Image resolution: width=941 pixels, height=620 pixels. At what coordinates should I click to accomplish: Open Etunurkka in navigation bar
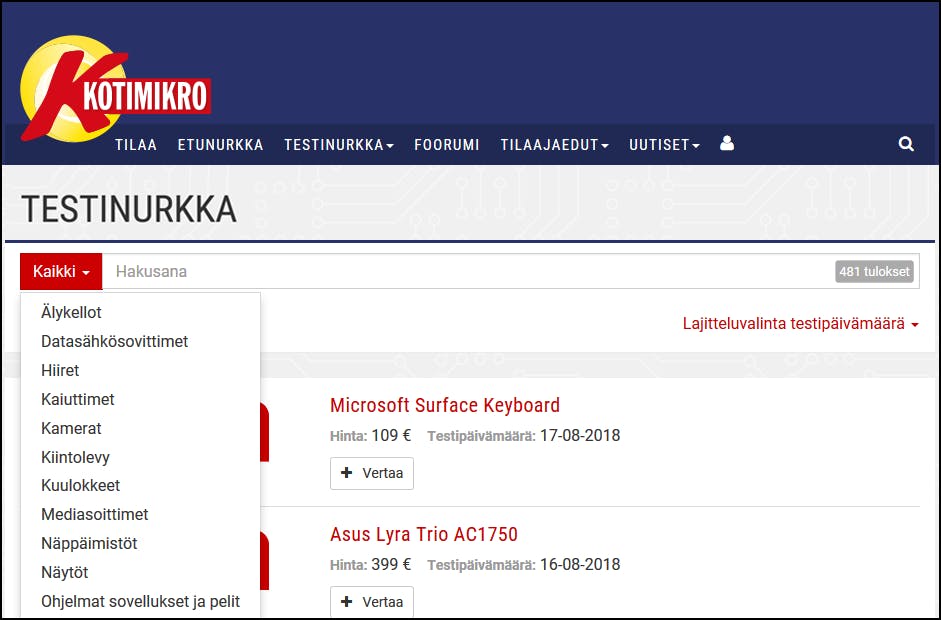(220, 145)
